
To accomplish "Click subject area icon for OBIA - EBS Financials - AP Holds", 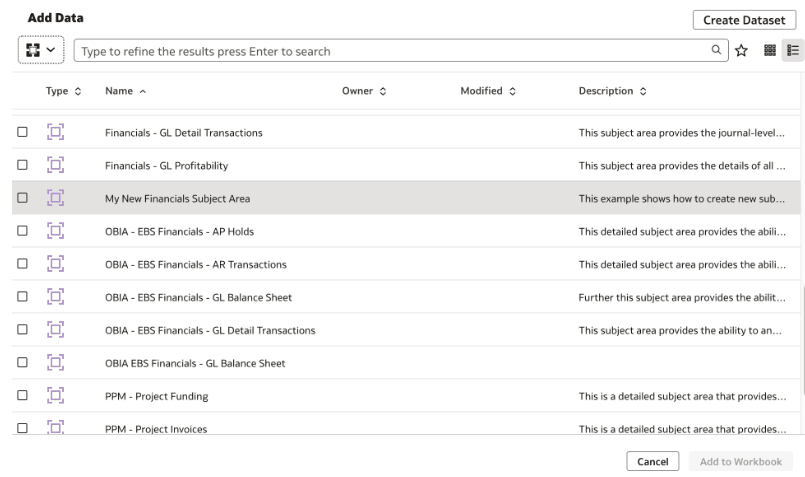I will coord(55,231).
